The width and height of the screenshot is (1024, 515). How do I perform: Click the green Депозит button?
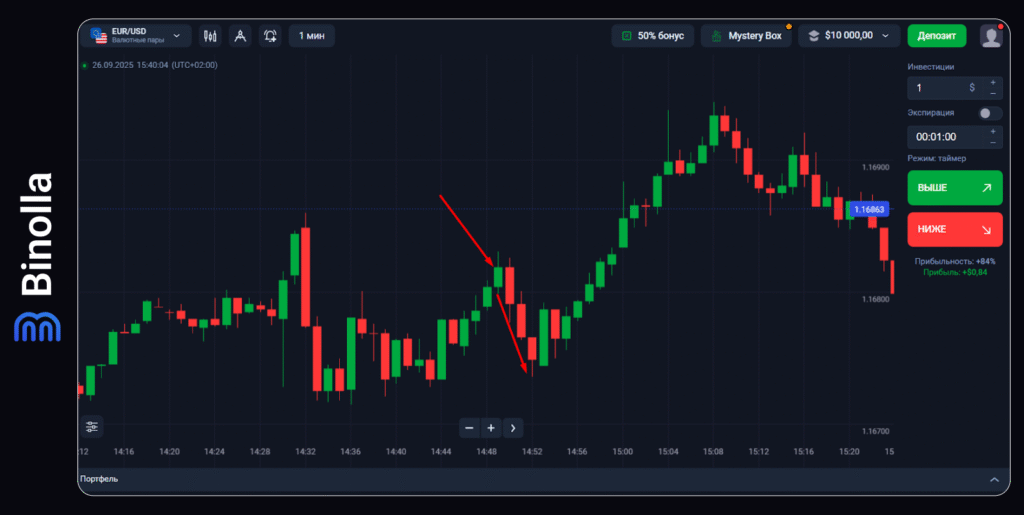click(x=936, y=36)
